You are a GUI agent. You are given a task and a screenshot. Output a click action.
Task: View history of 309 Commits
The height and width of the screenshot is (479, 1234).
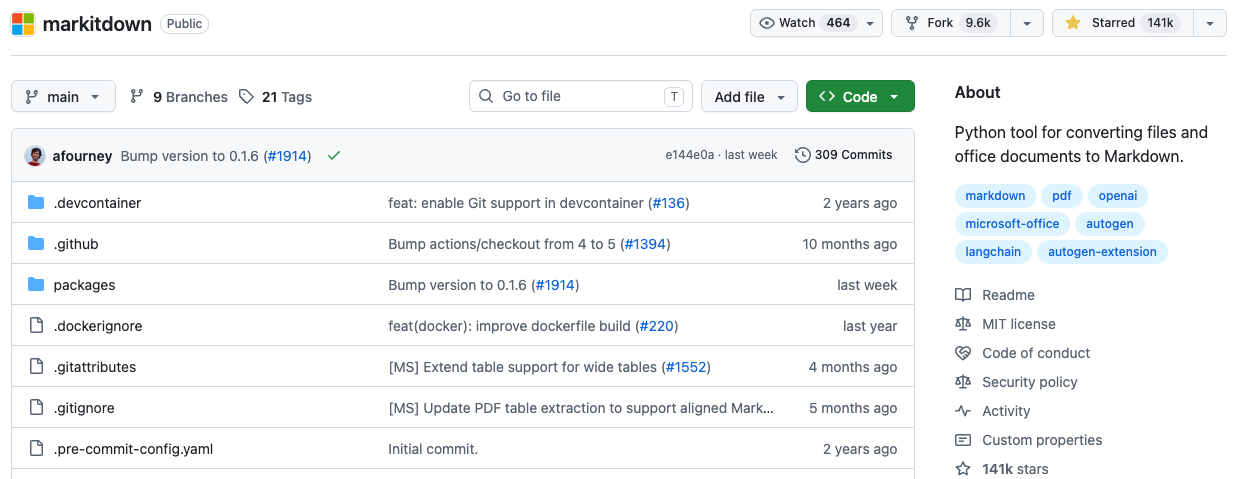point(843,155)
